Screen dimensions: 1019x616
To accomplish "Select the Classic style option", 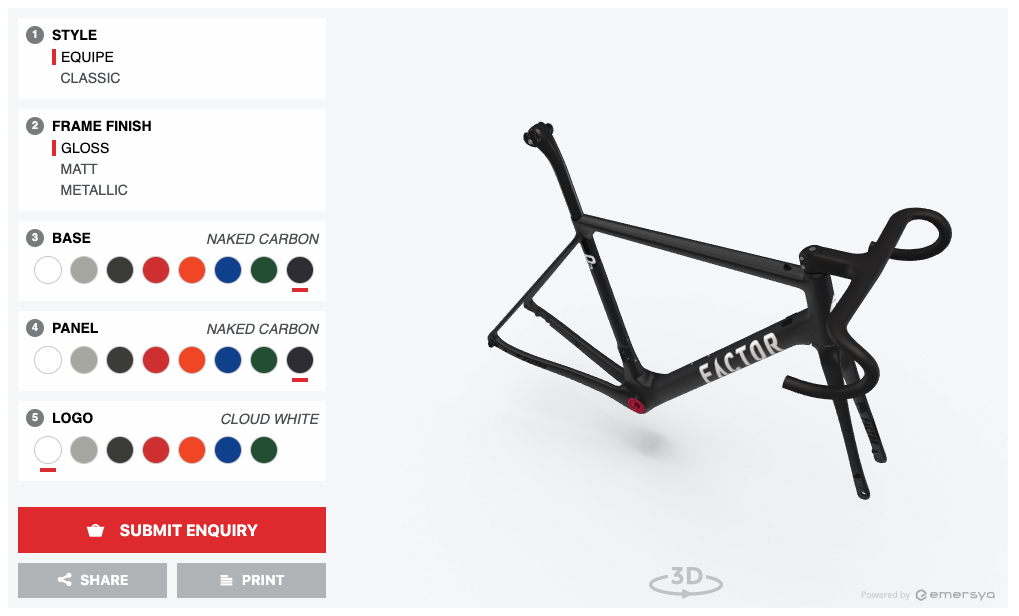I will [90, 78].
